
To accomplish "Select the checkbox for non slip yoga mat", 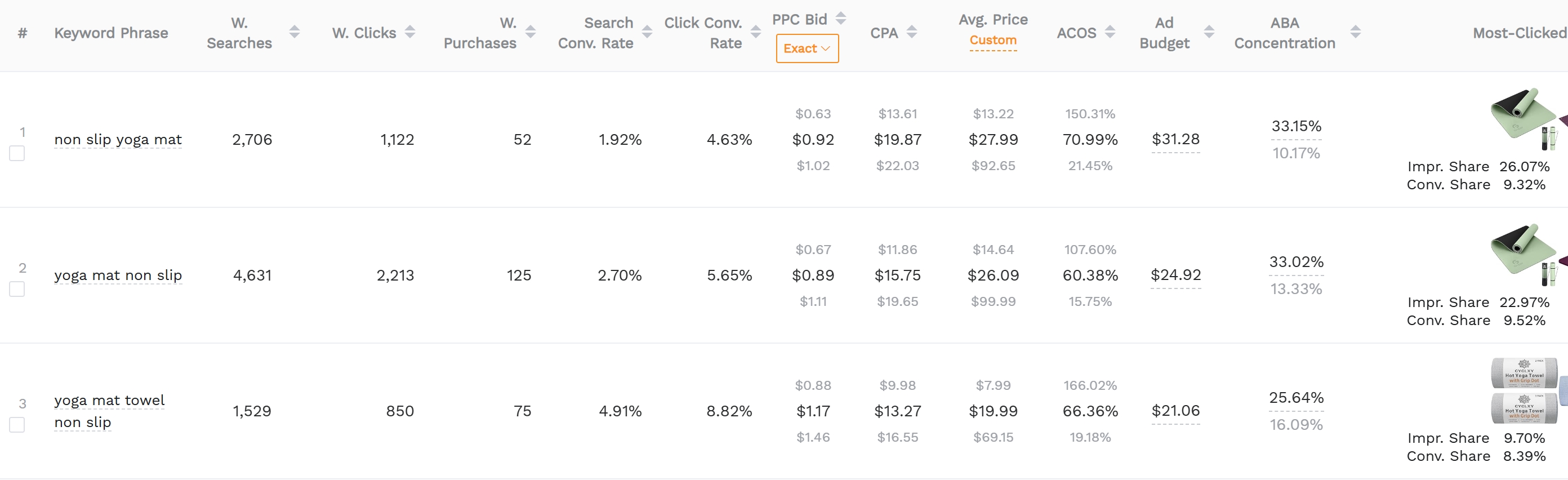I will point(16,153).
